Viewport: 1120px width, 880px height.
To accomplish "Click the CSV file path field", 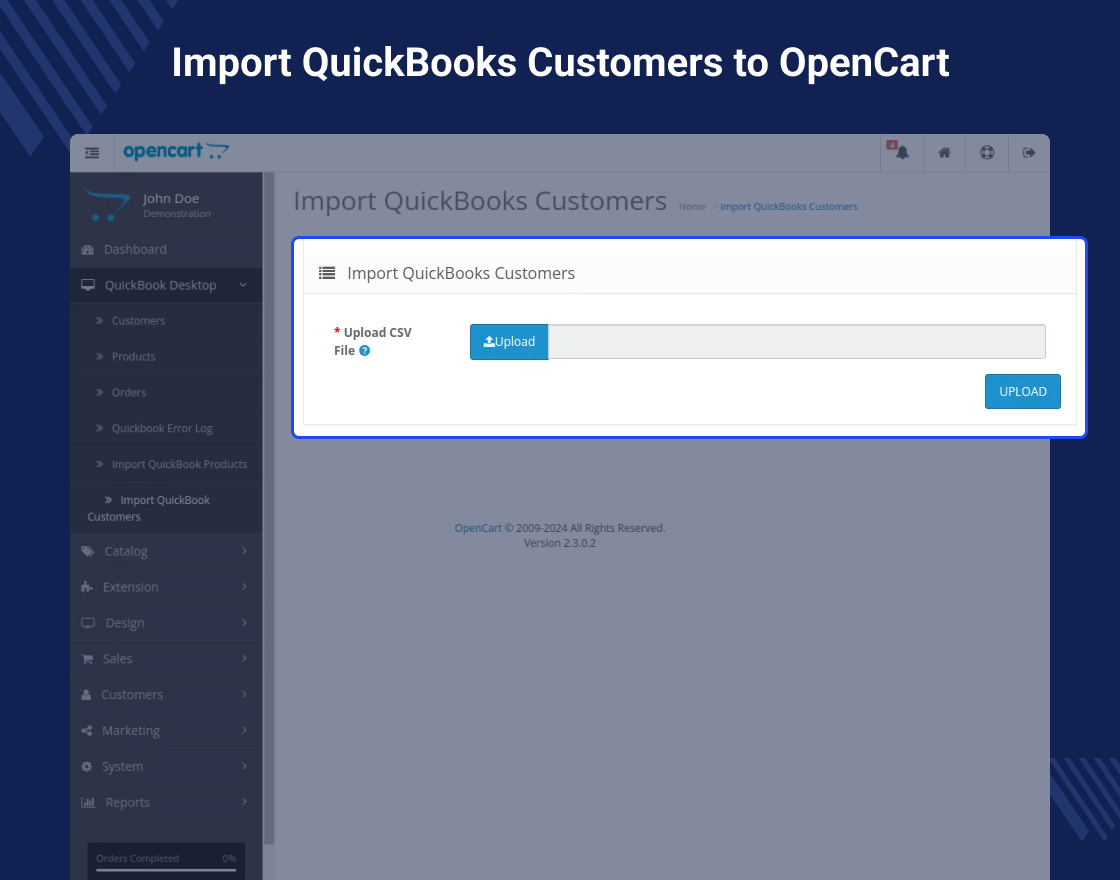I will [796, 341].
